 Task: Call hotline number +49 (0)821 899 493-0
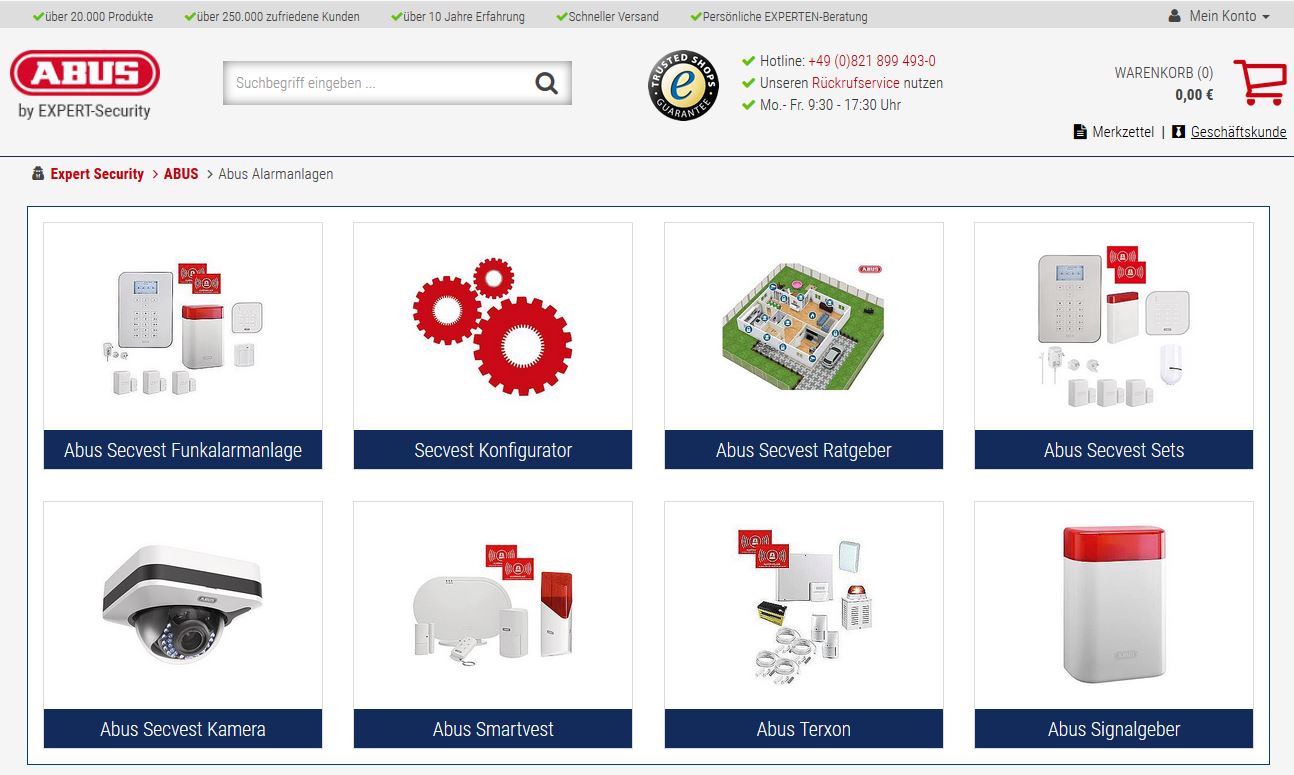pyautogui.click(x=872, y=61)
